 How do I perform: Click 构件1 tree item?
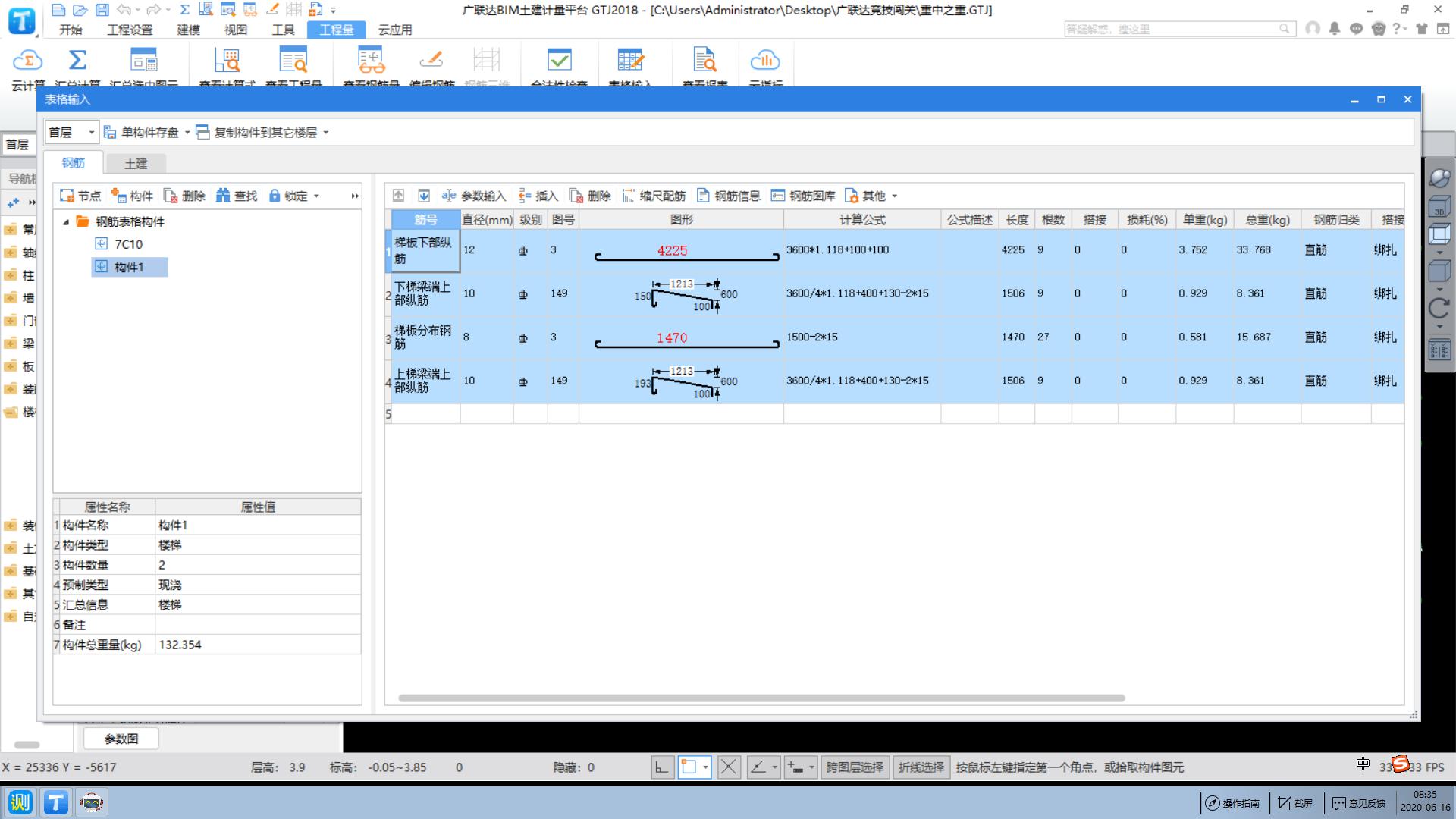point(131,267)
